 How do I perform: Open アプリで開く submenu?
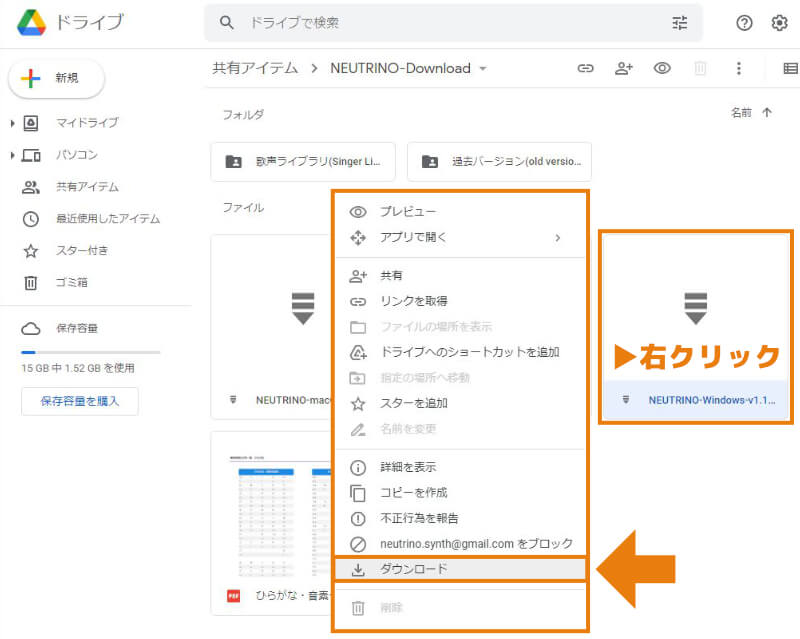(x=460, y=237)
